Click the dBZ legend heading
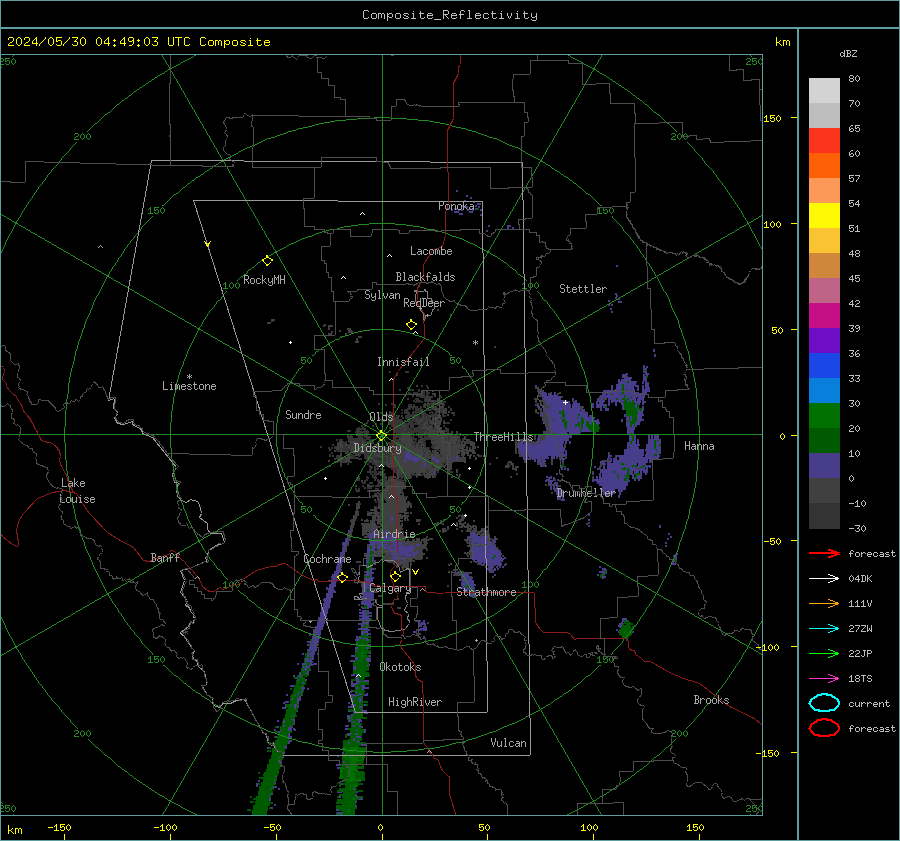 point(848,53)
